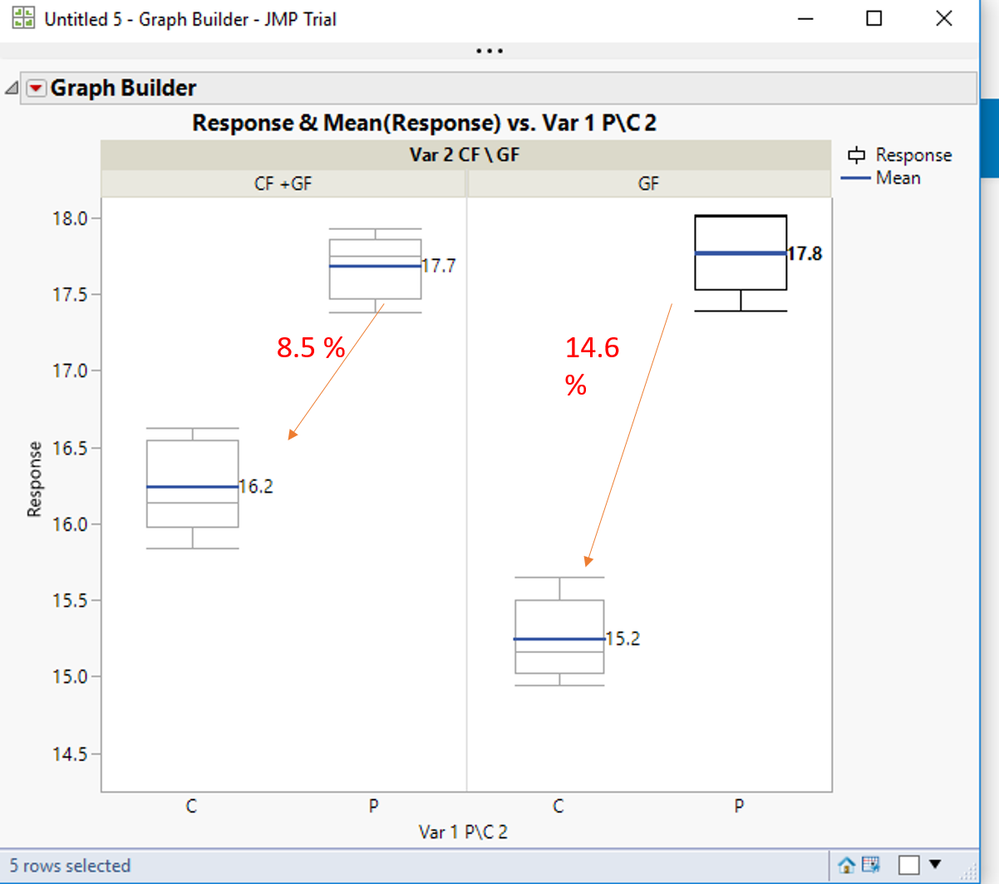Click the 17.7 mean value label
This screenshot has width=999, height=884.
[x=439, y=266]
